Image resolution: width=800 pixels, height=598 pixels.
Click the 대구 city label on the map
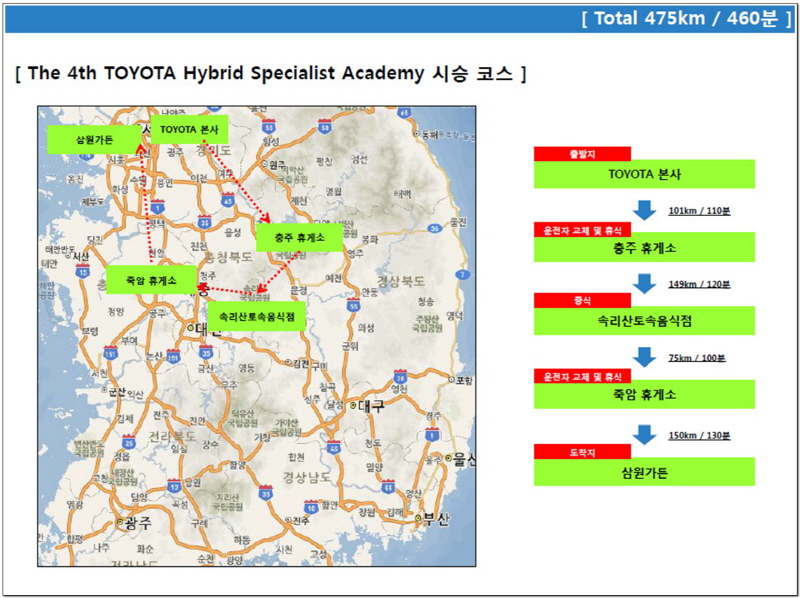[372, 407]
